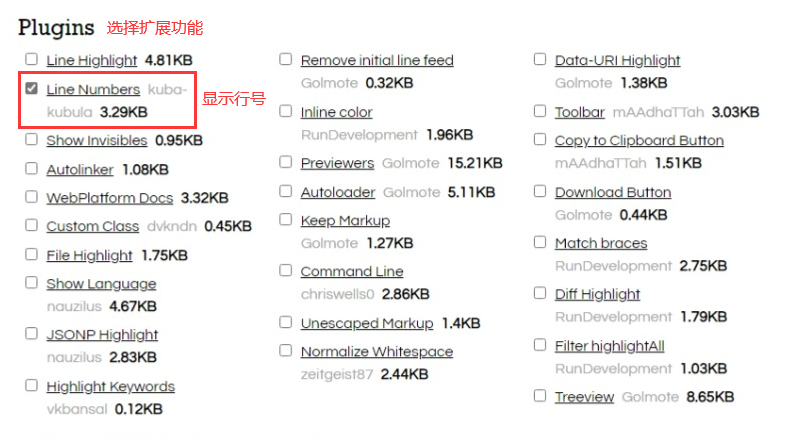Click the Remove initial line feed link
This screenshot has width=797, height=440.
pyautogui.click(x=377, y=60)
